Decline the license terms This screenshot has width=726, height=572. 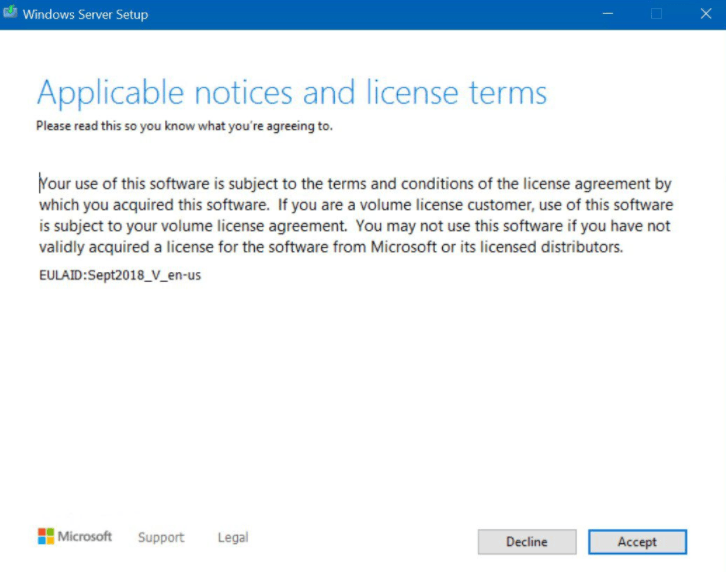coord(527,541)
